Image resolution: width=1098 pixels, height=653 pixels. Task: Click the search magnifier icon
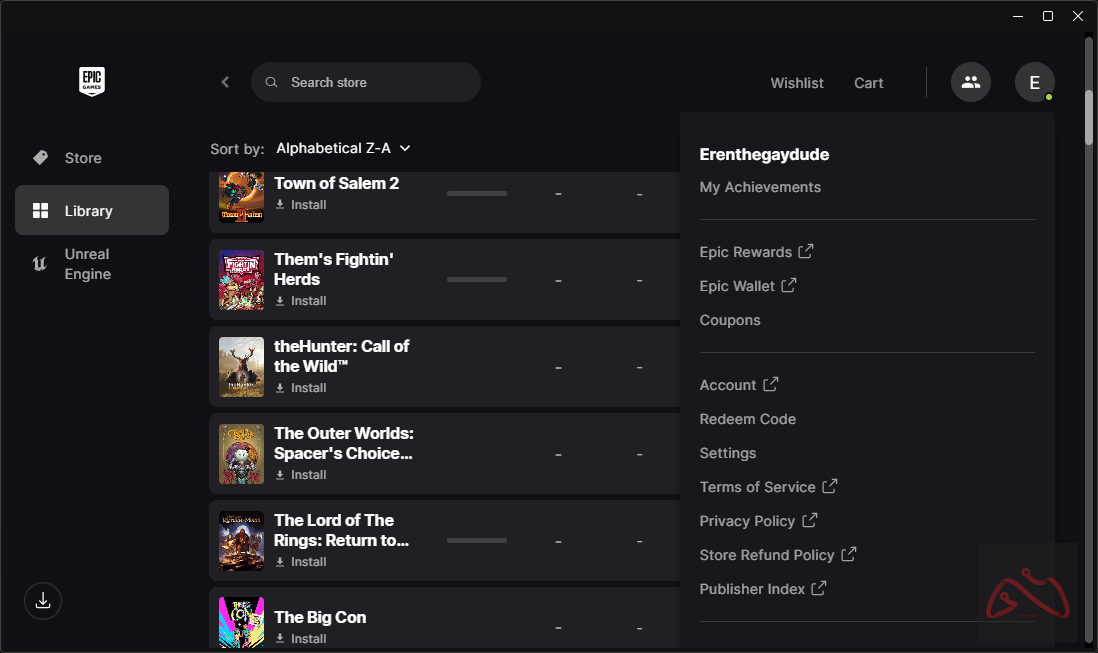click(x=271, y=82)
